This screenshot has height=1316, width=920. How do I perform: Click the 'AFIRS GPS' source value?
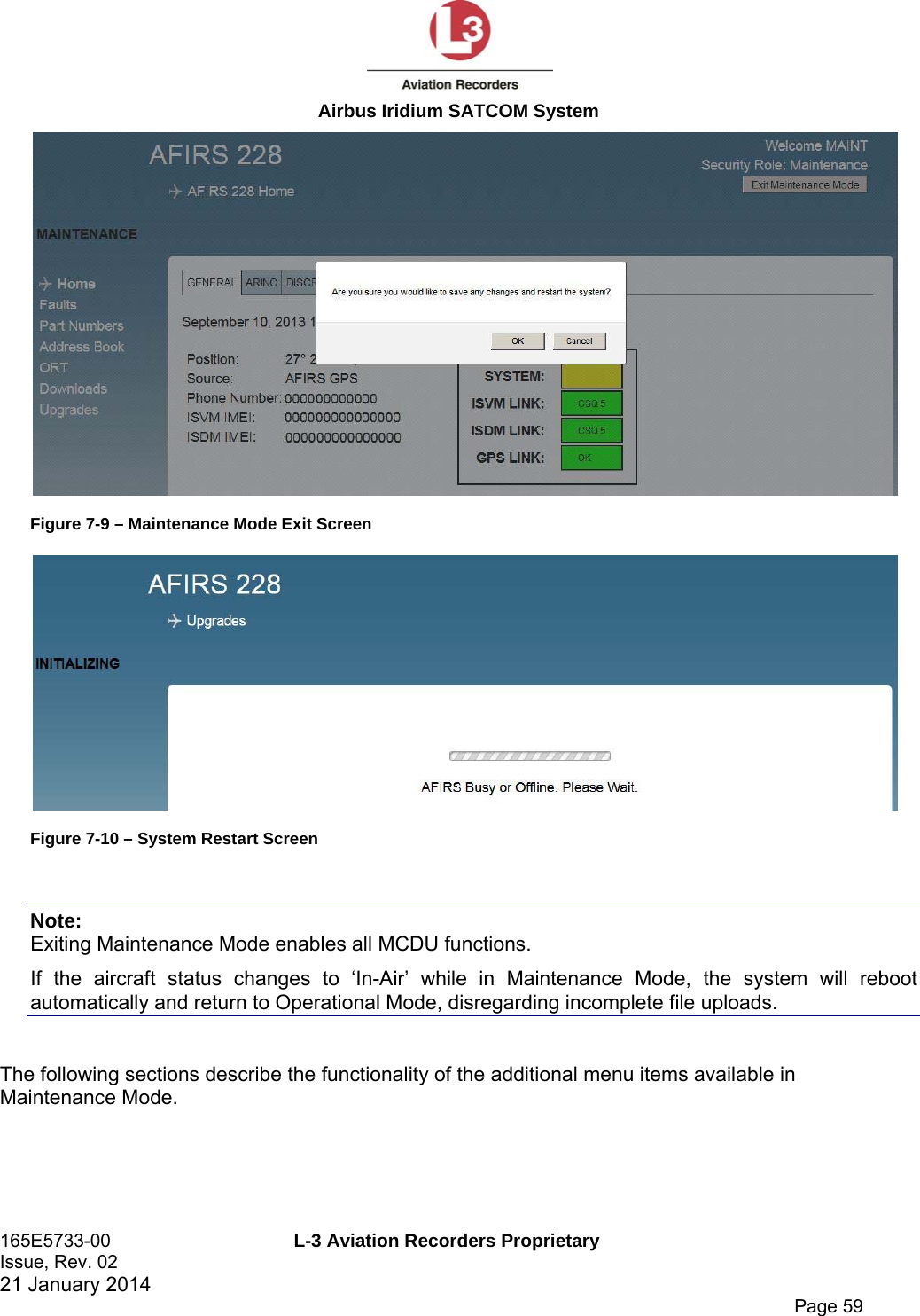[322, 379]
